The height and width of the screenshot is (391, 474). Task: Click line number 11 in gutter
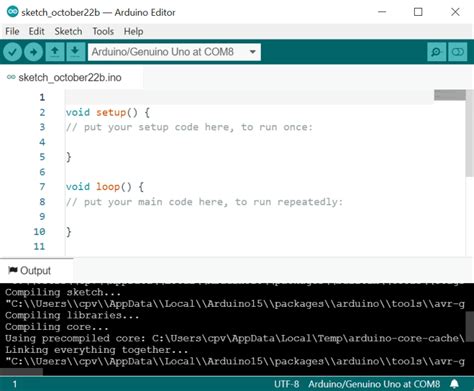[39, 247]
